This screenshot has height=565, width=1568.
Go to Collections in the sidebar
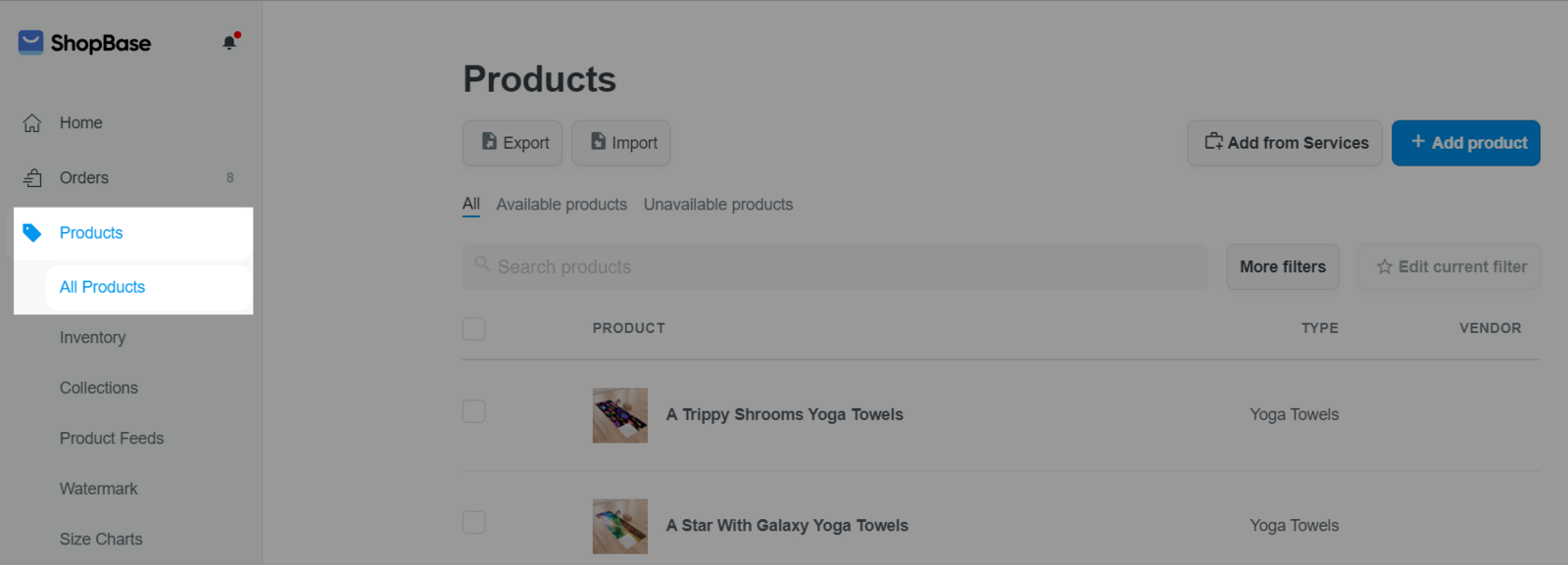(98, 388)
